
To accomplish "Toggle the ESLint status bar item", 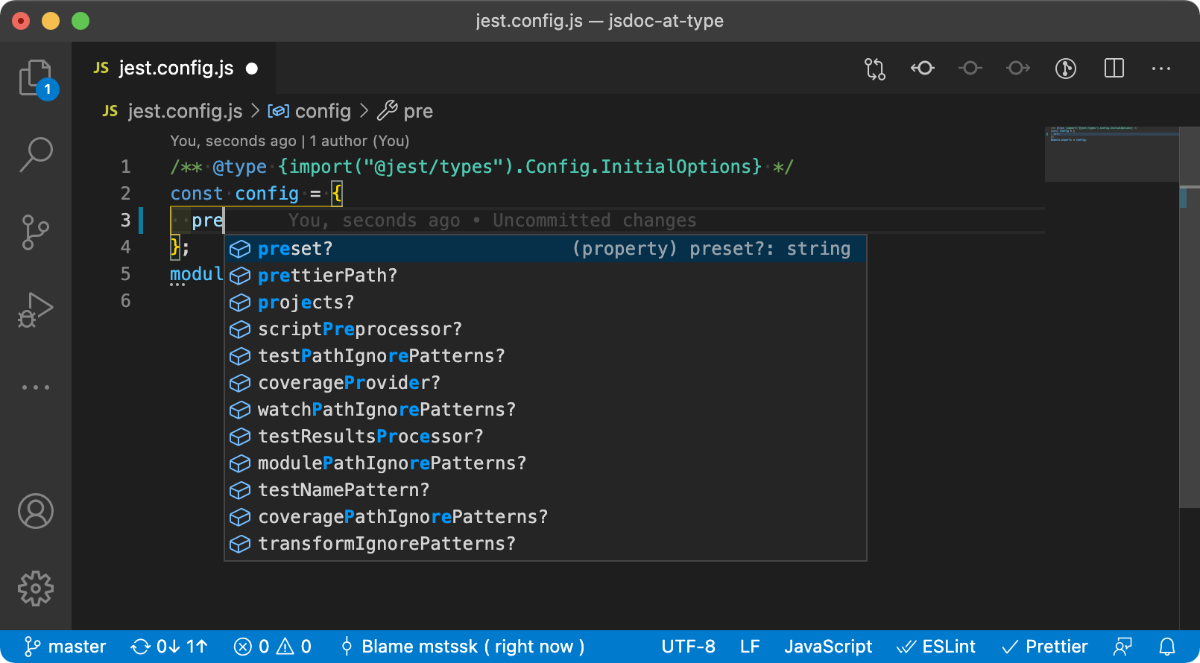I will [x=939, y=647].
